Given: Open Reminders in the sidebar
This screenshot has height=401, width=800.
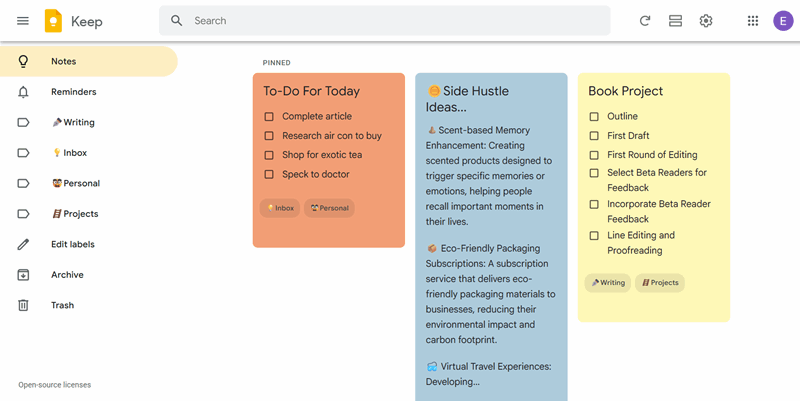Looking at the screenshot, I should [73, 92].
